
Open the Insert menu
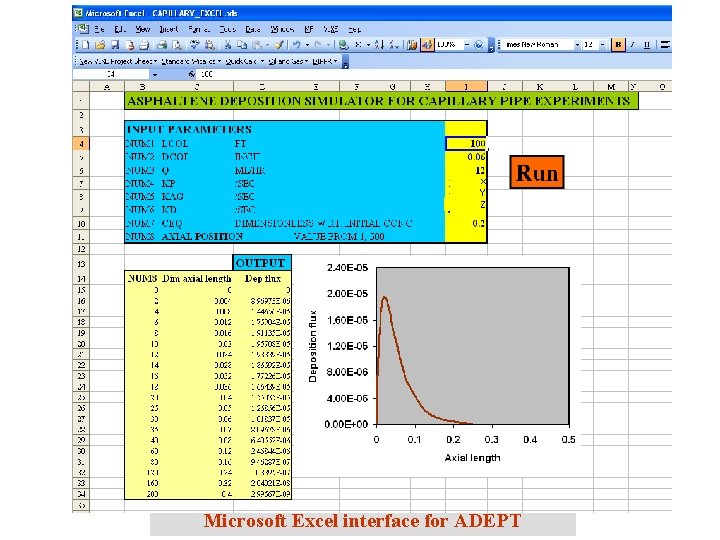coord(169,29)
